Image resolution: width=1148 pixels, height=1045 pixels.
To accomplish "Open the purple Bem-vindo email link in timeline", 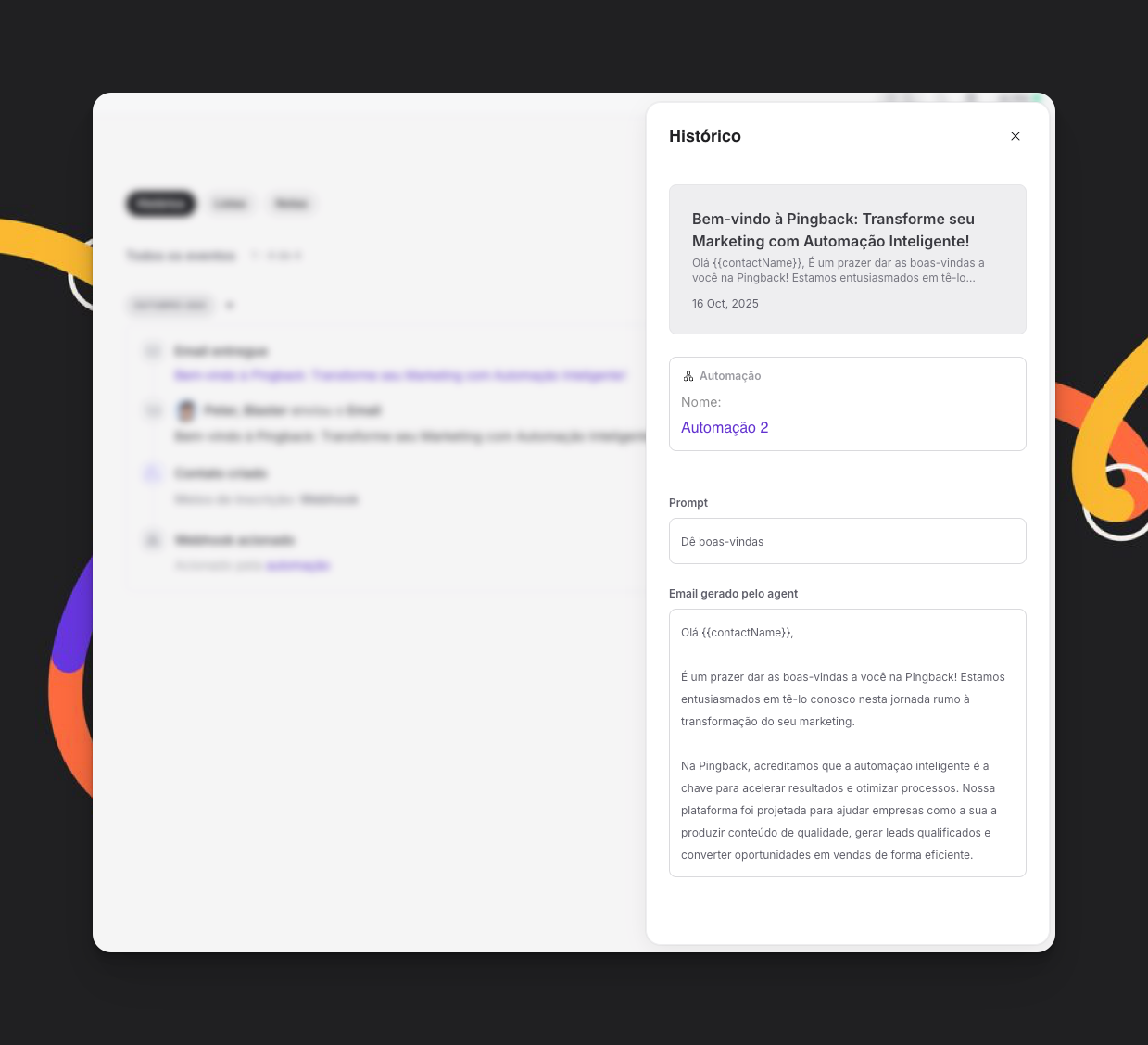I will (x=400, y=375).
